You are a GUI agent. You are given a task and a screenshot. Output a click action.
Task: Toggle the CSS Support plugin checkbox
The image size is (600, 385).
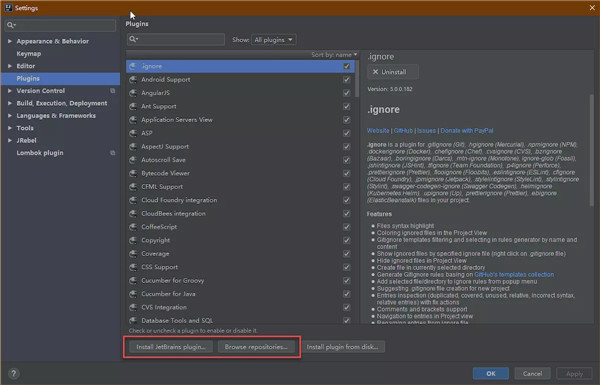click(347, 267)
